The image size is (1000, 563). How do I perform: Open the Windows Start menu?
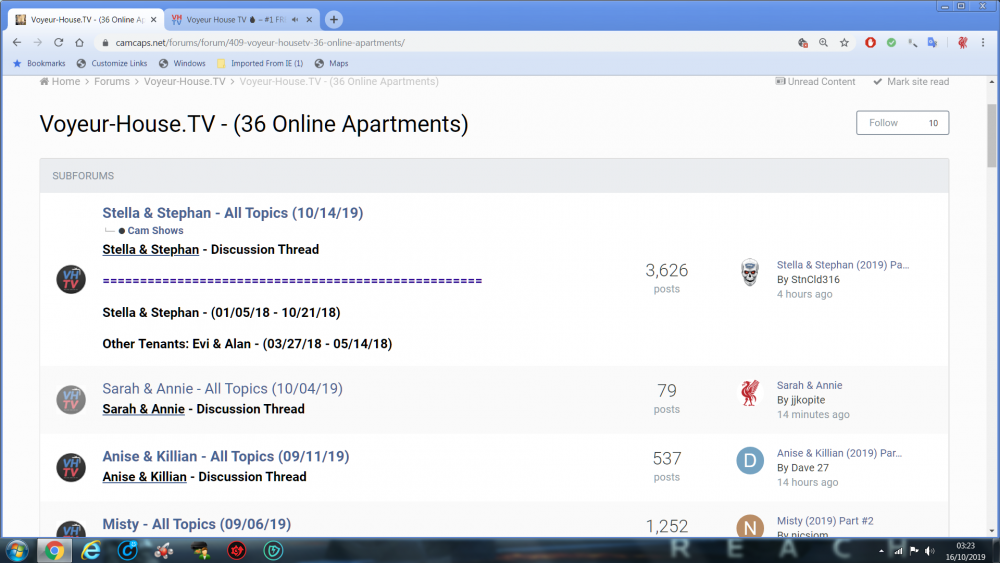17,550
